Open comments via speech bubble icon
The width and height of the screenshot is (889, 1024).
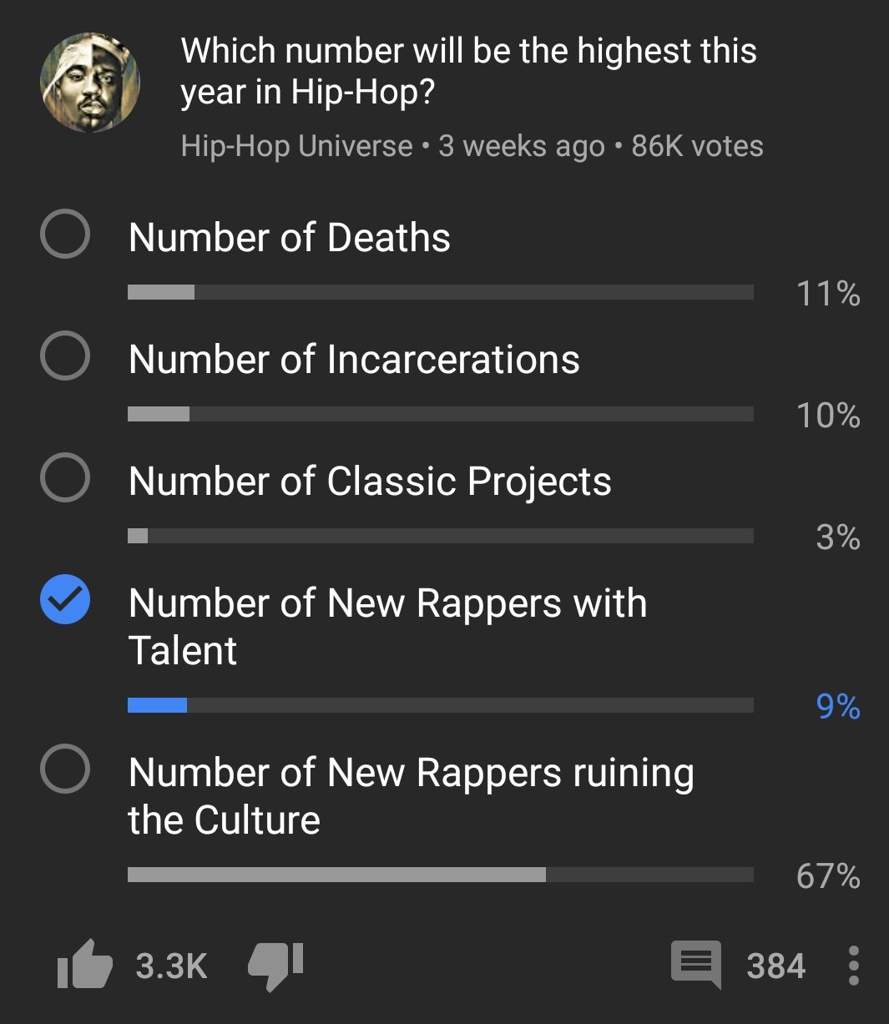[696, 964]
